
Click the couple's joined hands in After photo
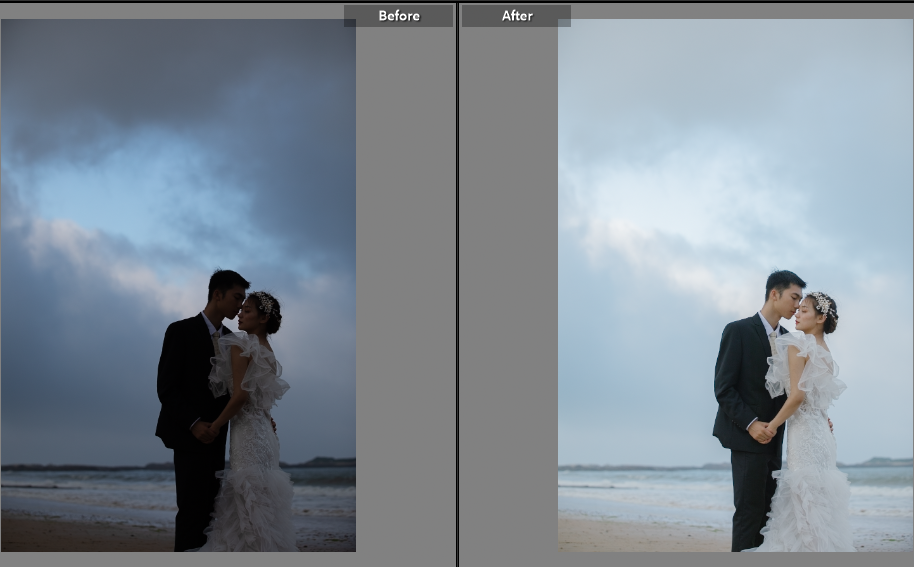click(x=764, y=432)
